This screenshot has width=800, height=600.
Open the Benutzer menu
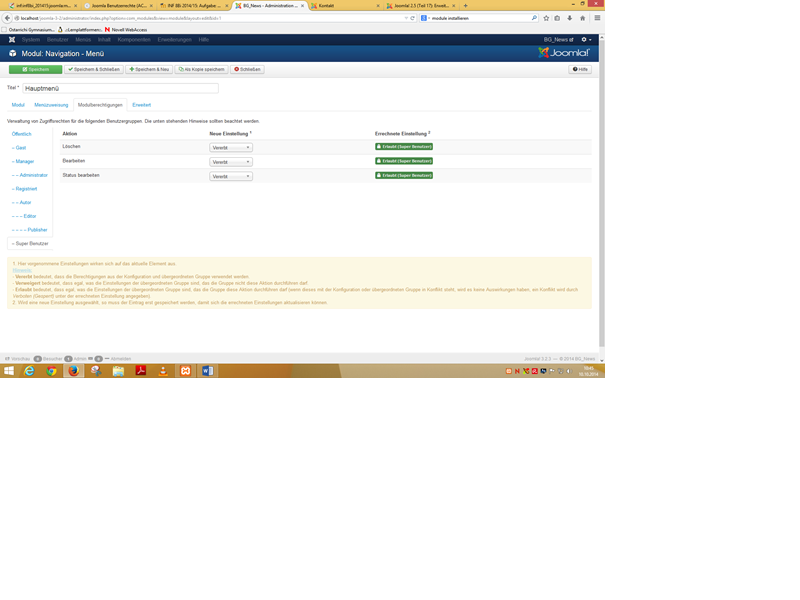[x=58, y=39]
